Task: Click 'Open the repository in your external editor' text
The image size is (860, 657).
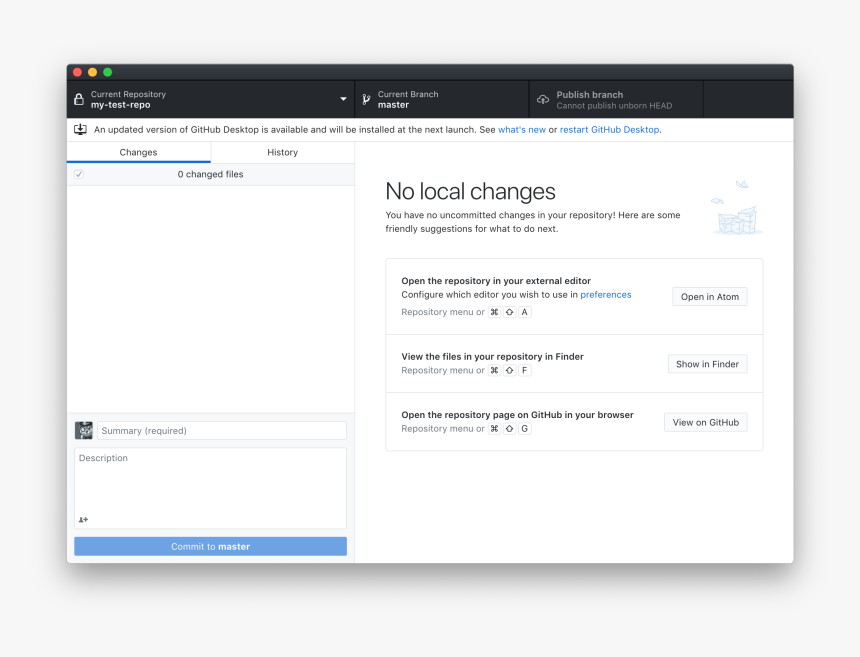Action: coord(496,281)
